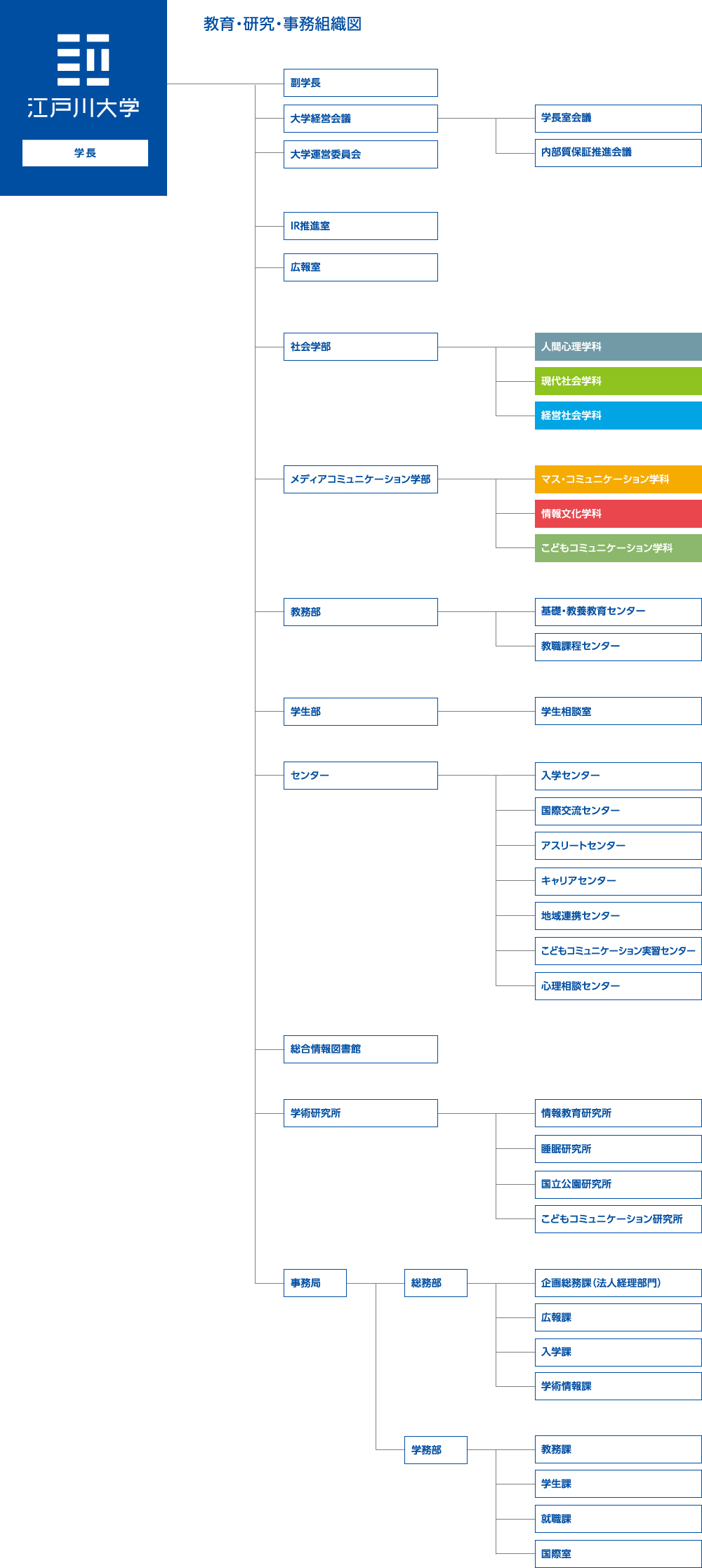The image size is (702, 1568).
Task: Open the green 現代社会学科 box
Action: pos(618,381)
